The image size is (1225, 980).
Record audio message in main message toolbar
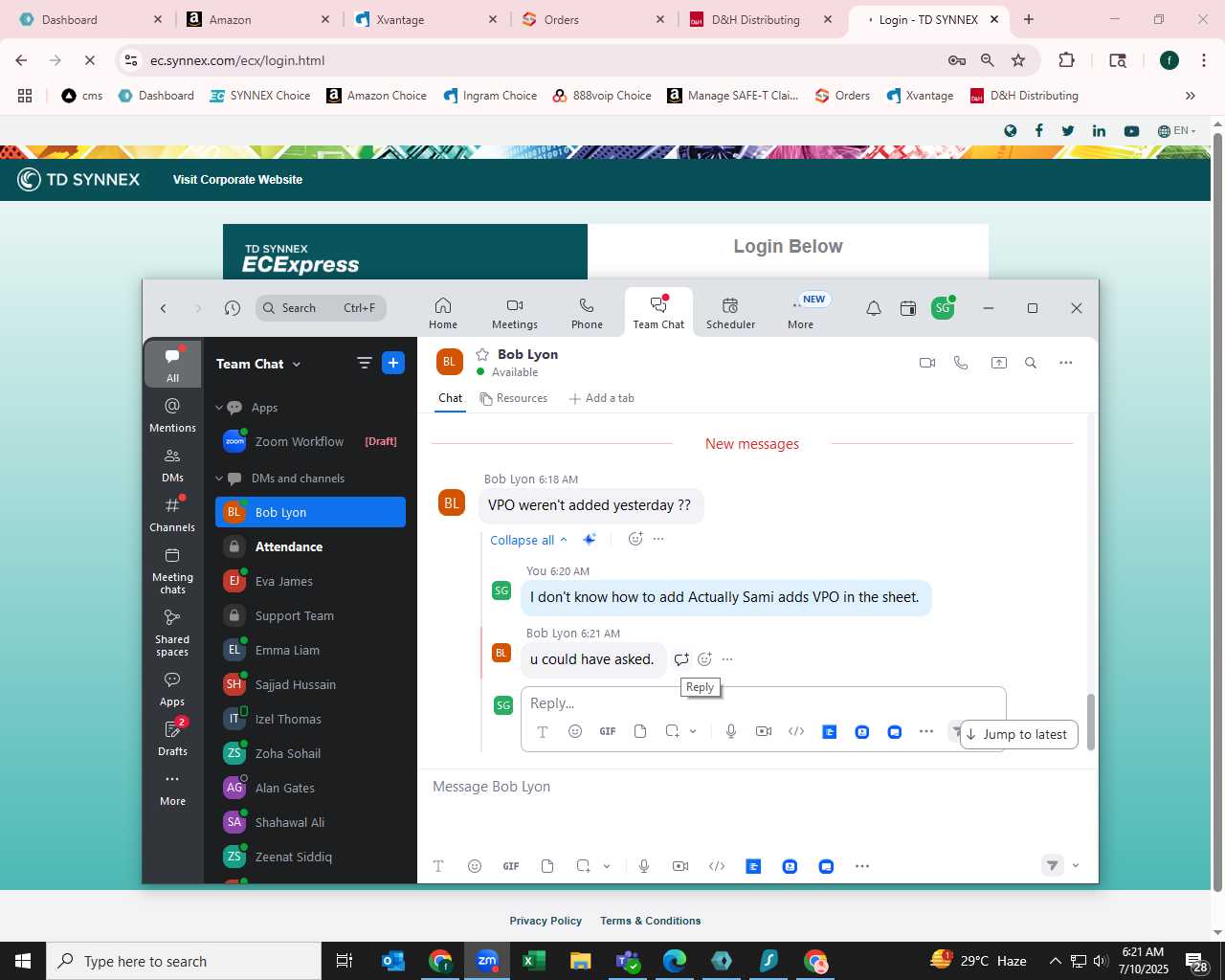pos(644,866)
